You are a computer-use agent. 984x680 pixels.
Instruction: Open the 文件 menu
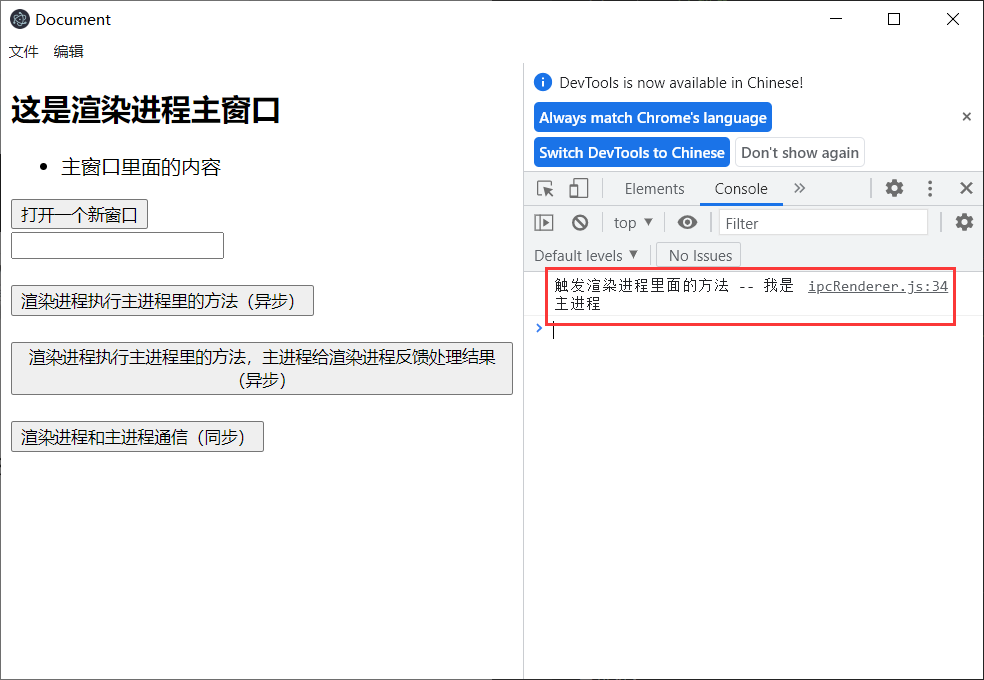(x=23, y=51)
